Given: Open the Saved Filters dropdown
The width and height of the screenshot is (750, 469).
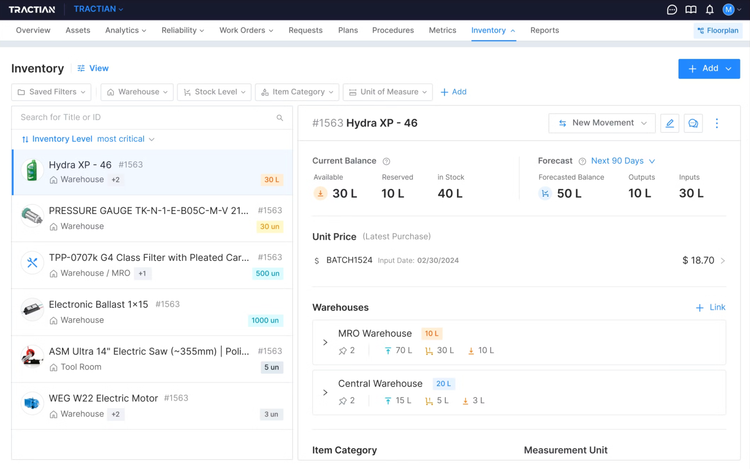Looking at the screenshot, I should (x=51, y=92).
